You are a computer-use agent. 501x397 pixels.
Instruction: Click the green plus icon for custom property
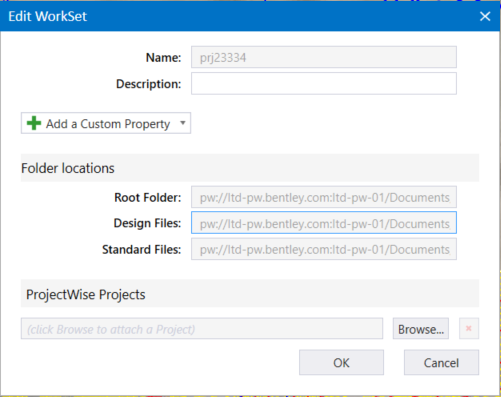coord(34,123)
